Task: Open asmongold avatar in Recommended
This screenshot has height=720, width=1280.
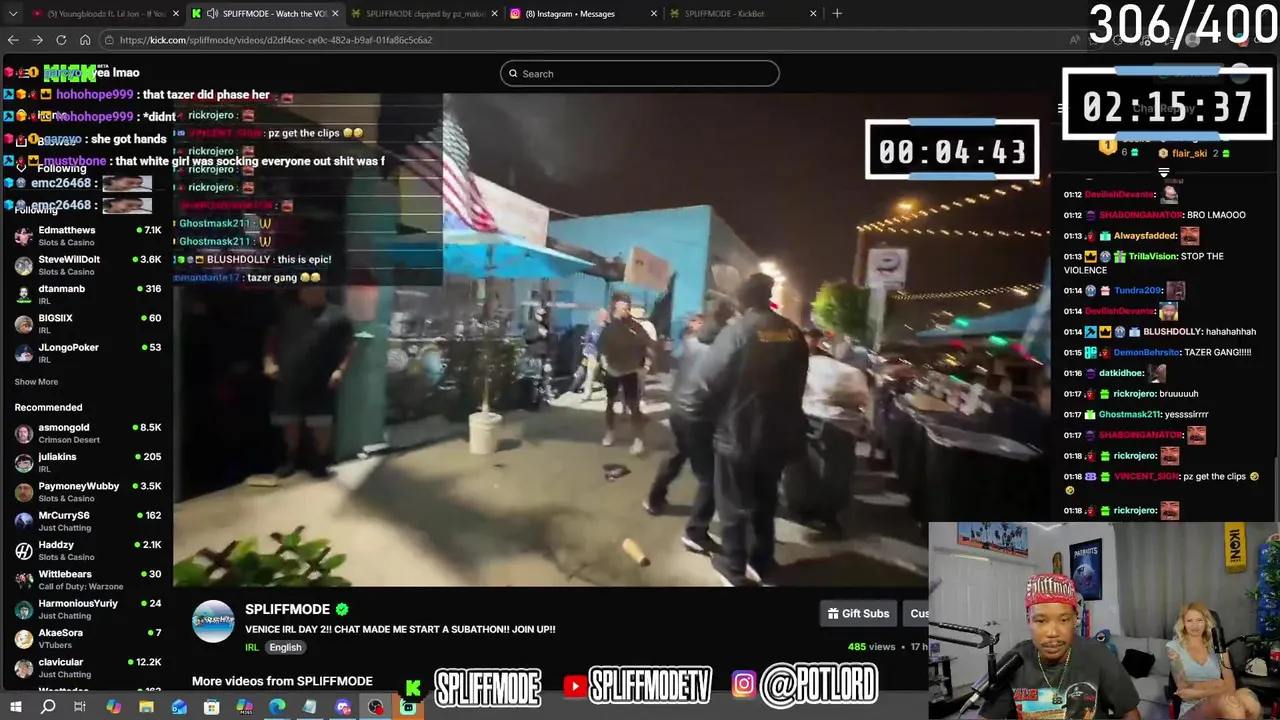Action: tap(24, 433)
